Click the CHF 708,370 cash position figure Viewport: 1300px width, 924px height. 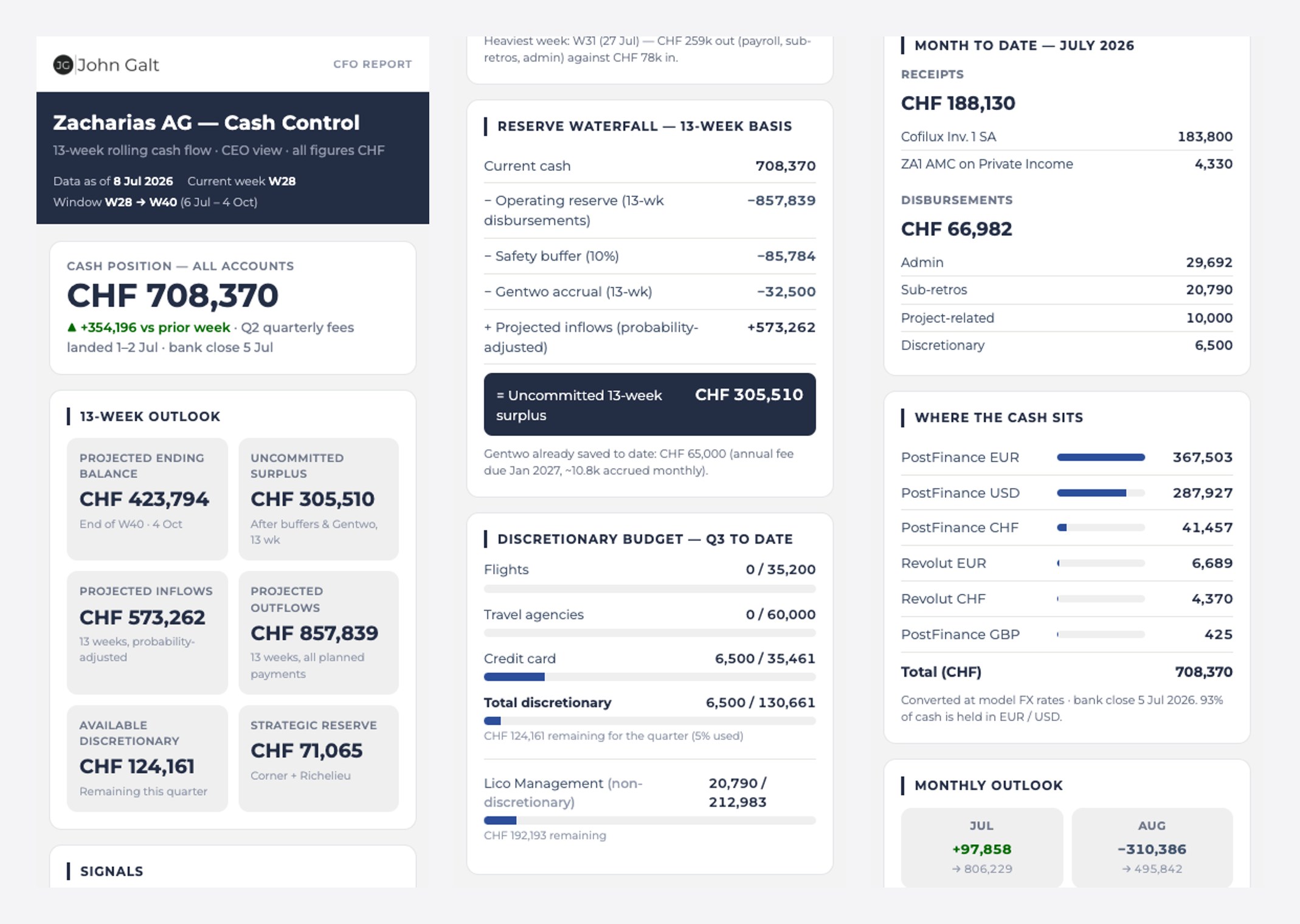click(x=173, y=295)
